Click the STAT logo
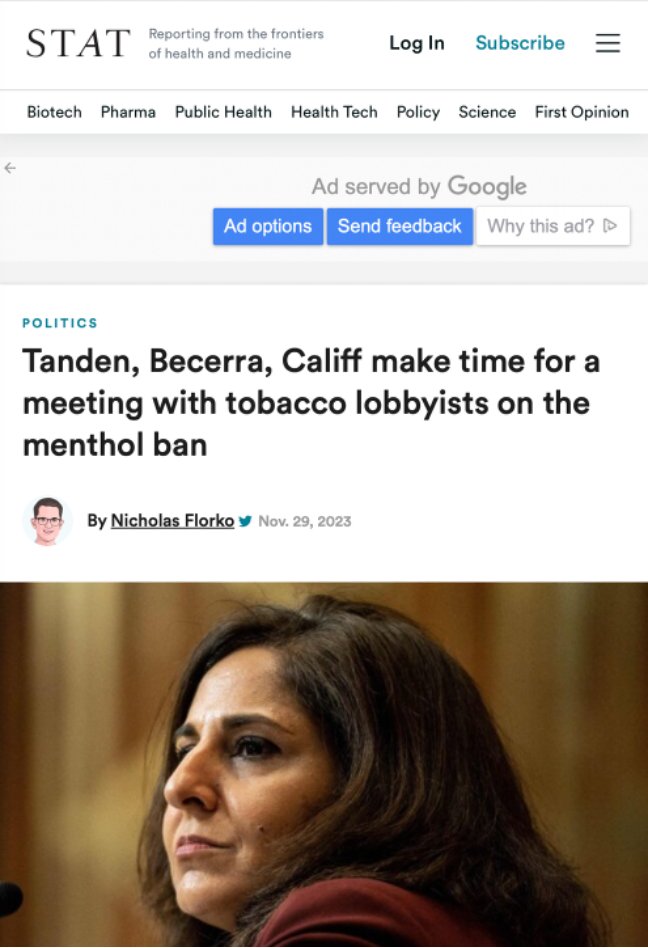This screenshot has height=948, width=648. (x=78, y=44)
